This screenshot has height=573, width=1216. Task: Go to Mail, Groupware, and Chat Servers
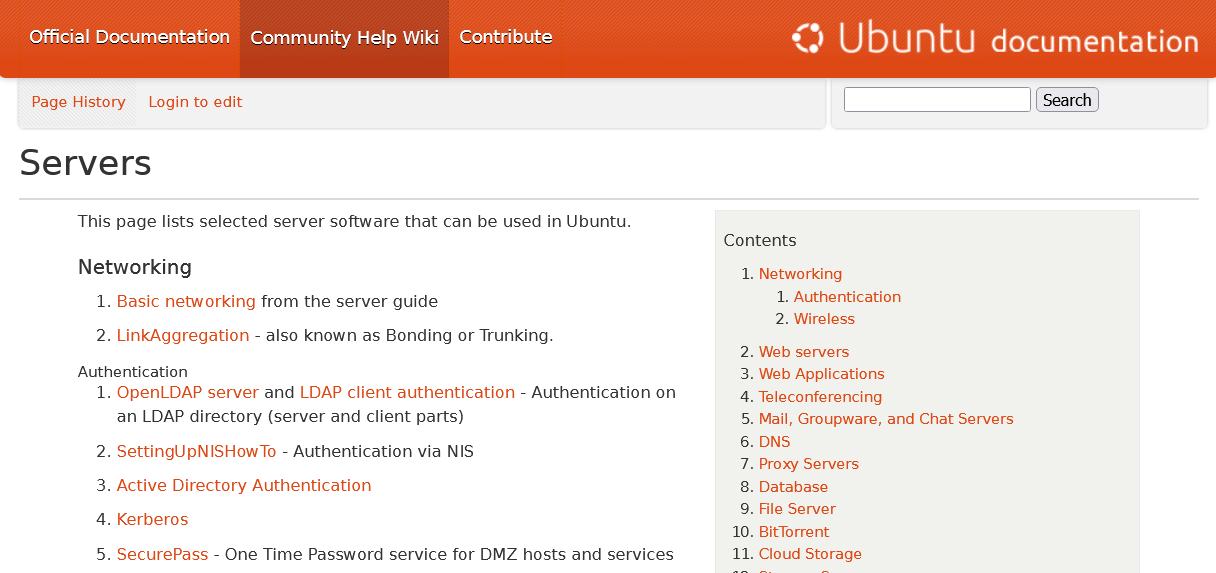point(886,419)
